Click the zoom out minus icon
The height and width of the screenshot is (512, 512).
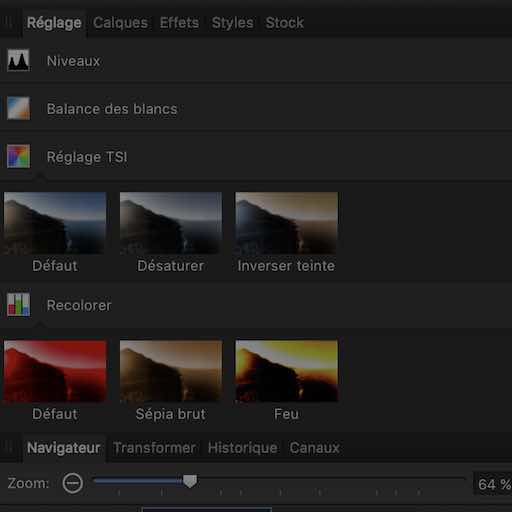pyautogui.click(x=73, y=483)
